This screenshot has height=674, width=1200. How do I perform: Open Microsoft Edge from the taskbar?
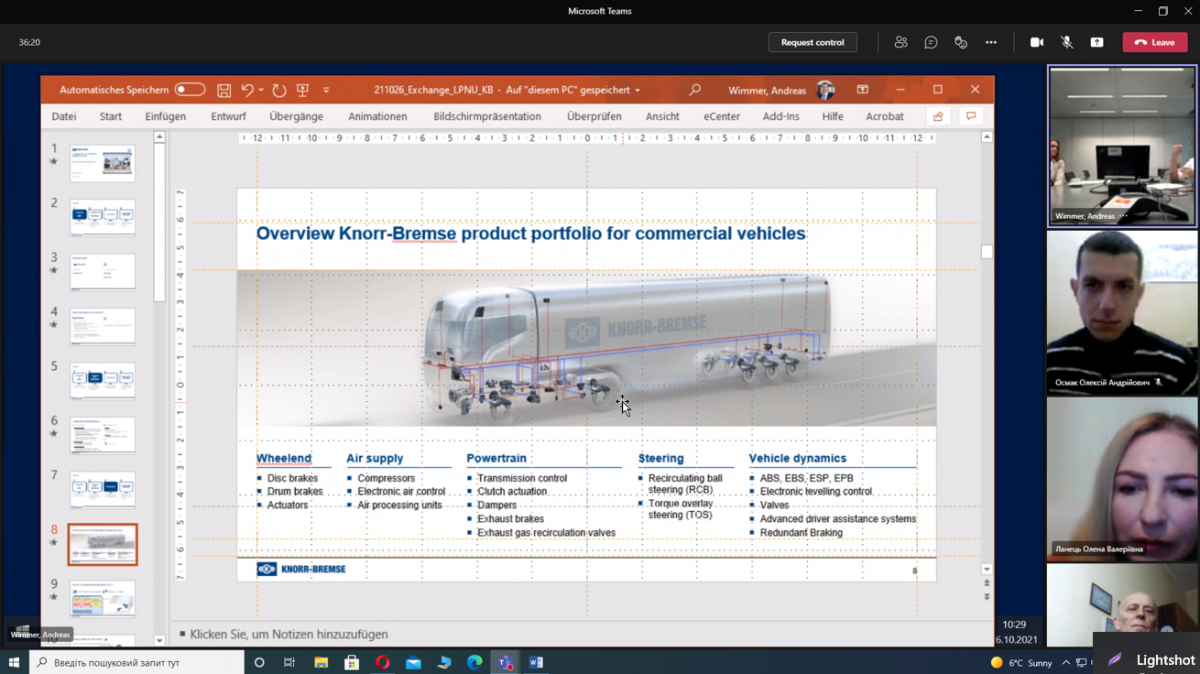[475, 662]
